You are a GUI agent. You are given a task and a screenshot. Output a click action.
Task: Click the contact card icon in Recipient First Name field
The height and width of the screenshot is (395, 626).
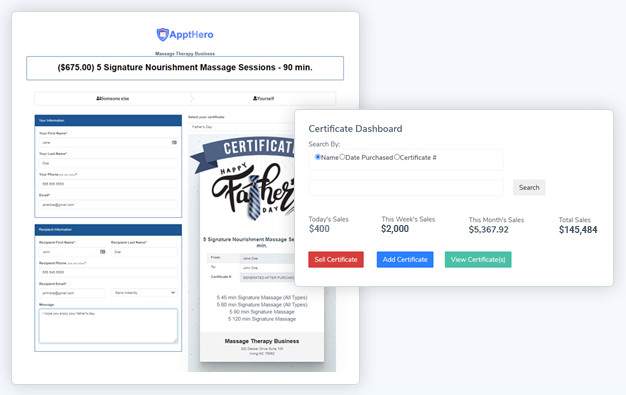click(x=103, y=252)
